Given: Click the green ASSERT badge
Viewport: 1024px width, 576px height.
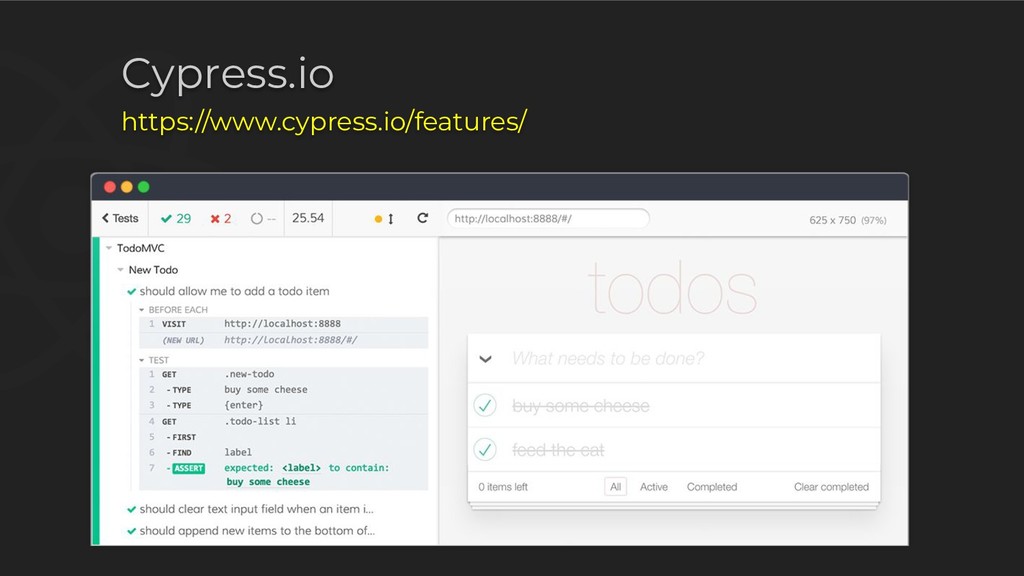Looking at the screenshot, I should click(189, 468).
